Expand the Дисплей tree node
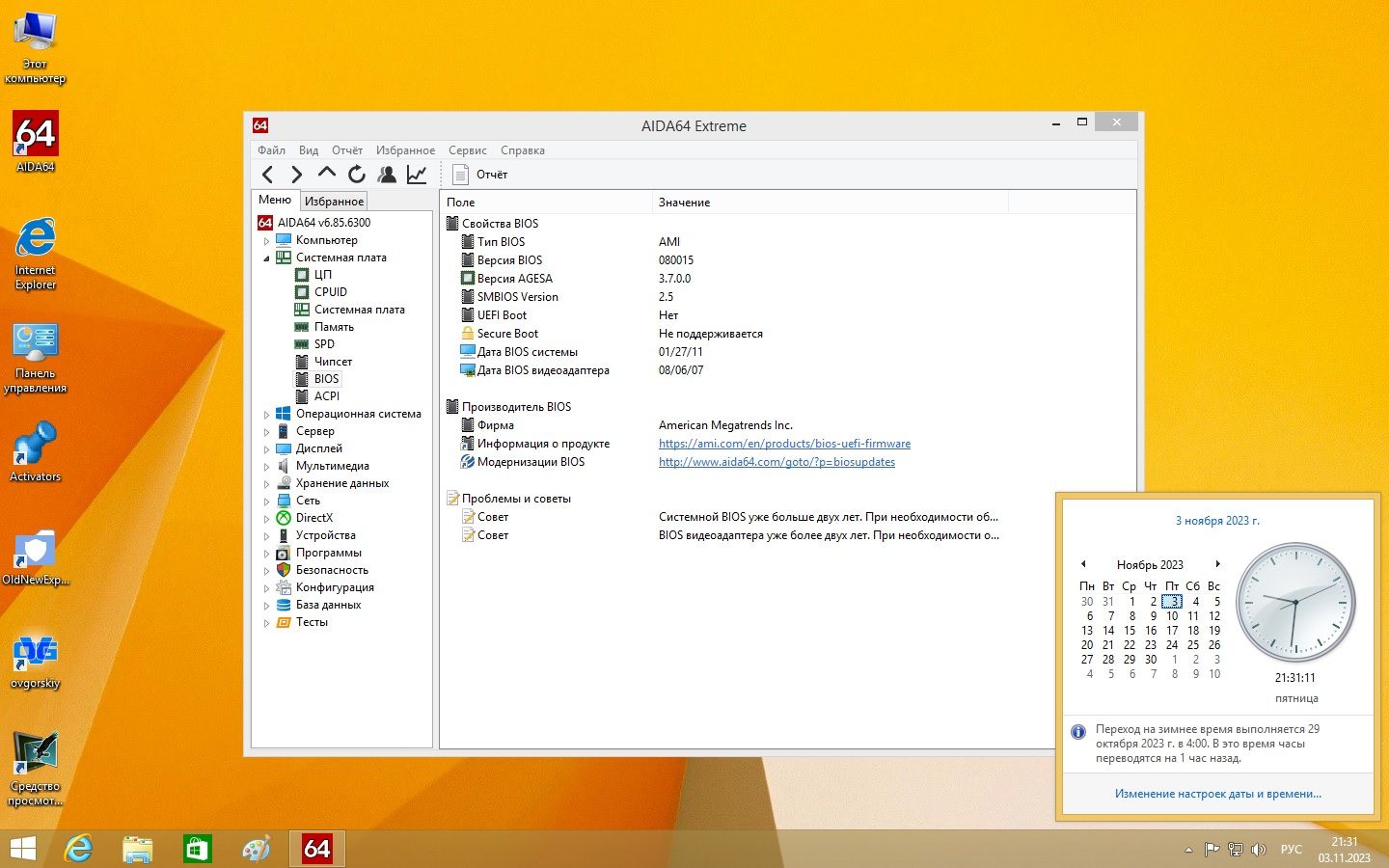This screenshot has height=868, width=1389. pos(267,449)
